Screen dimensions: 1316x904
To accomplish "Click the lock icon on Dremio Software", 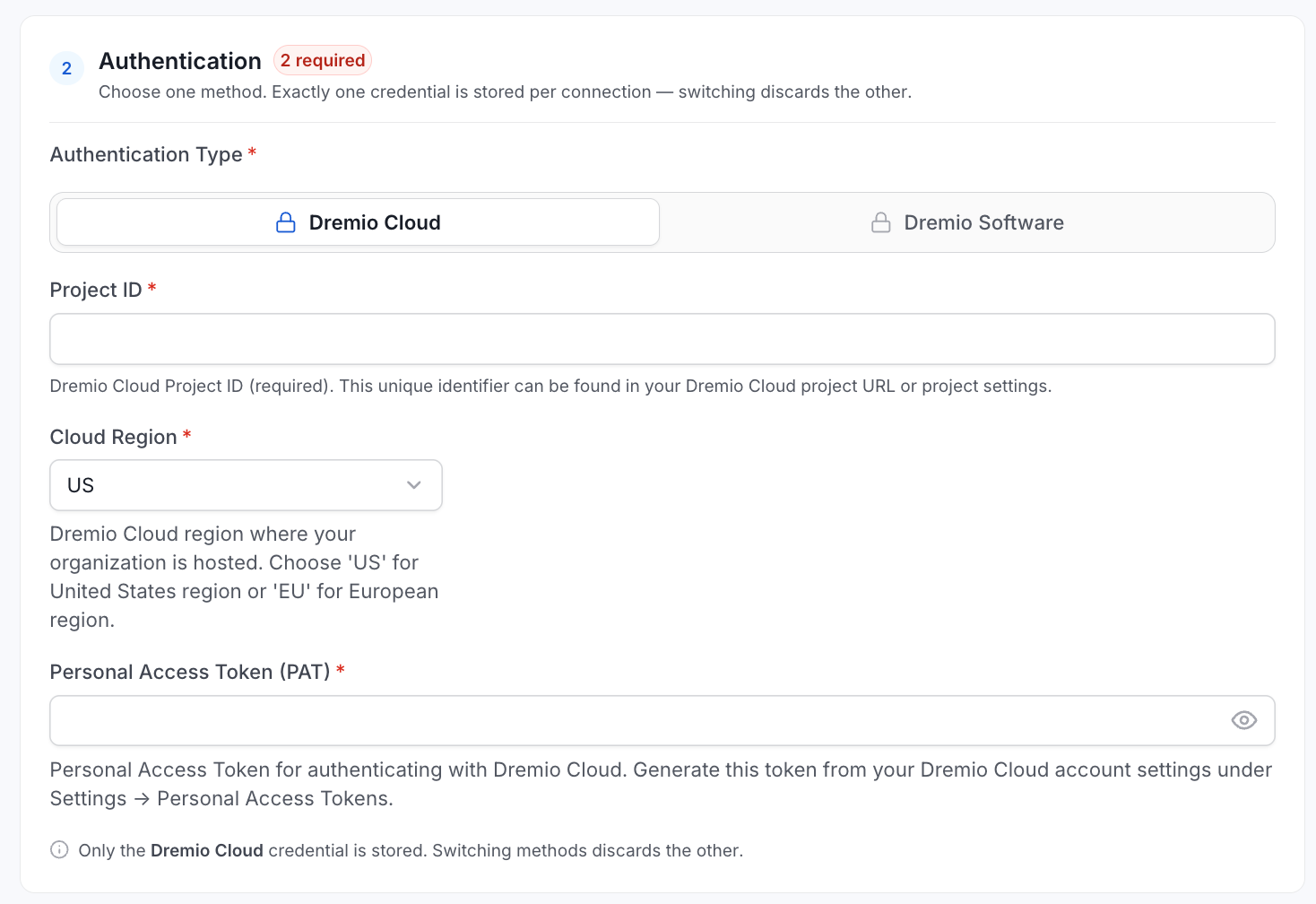I will click(x=881, y=222).
